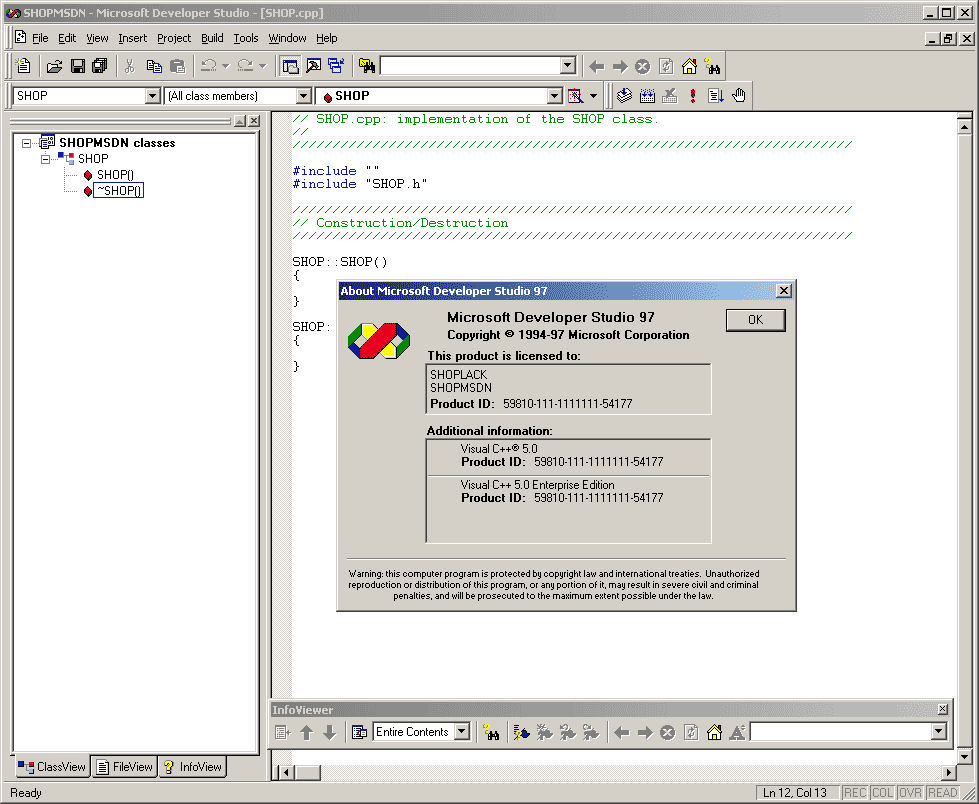
Task: Select the SHOP() constructor in the tree
Action: click(x=115, y=175)
